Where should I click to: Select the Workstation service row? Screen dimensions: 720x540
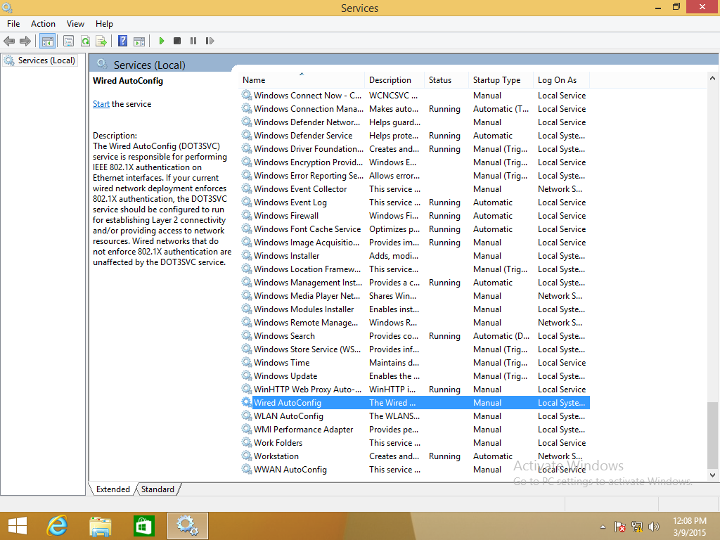(415, 456)
